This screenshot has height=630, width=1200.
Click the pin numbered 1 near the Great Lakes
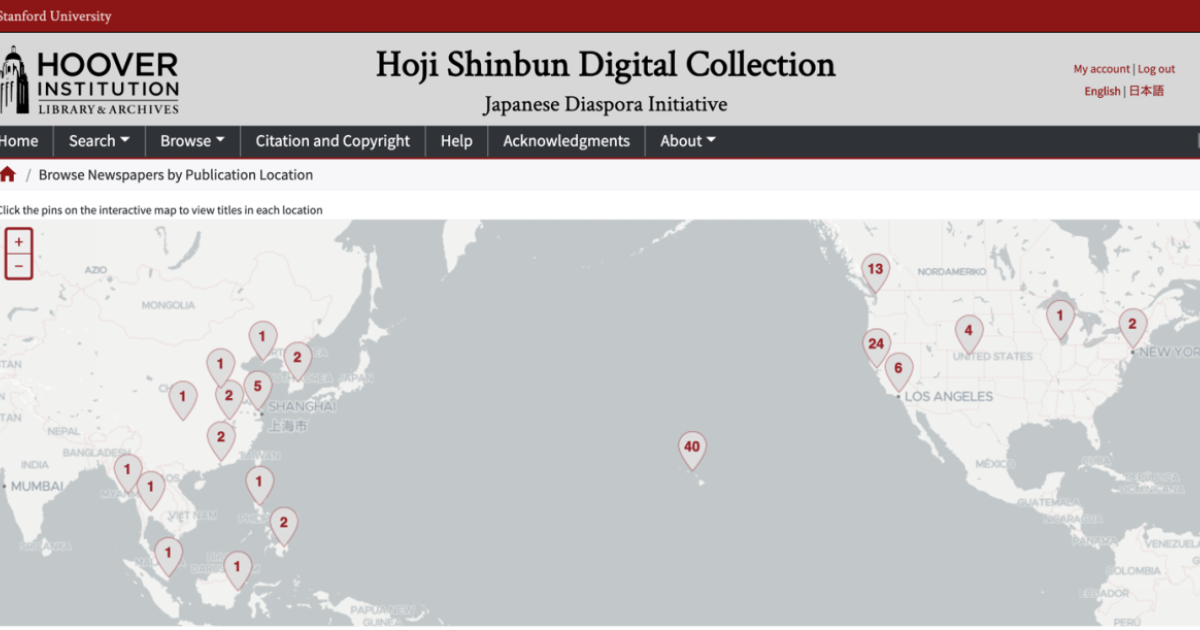coord(1060,321)
